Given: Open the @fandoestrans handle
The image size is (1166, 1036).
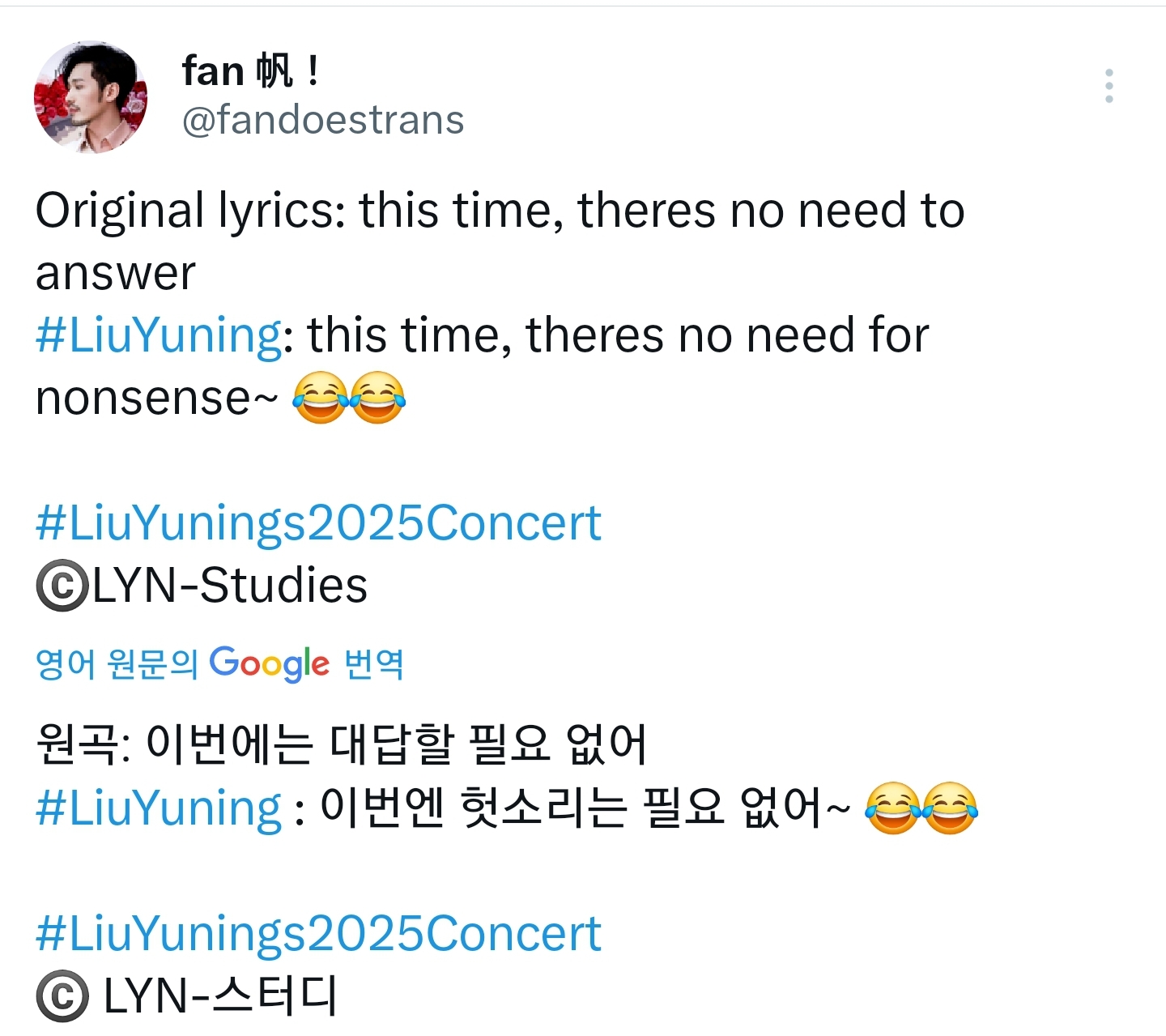Looking at the screenshot, I should [323, 121].
